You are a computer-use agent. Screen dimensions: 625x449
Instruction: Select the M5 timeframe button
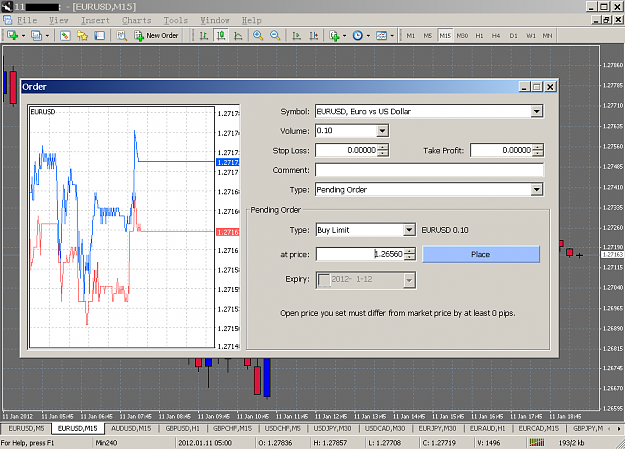tap(428, 35)
